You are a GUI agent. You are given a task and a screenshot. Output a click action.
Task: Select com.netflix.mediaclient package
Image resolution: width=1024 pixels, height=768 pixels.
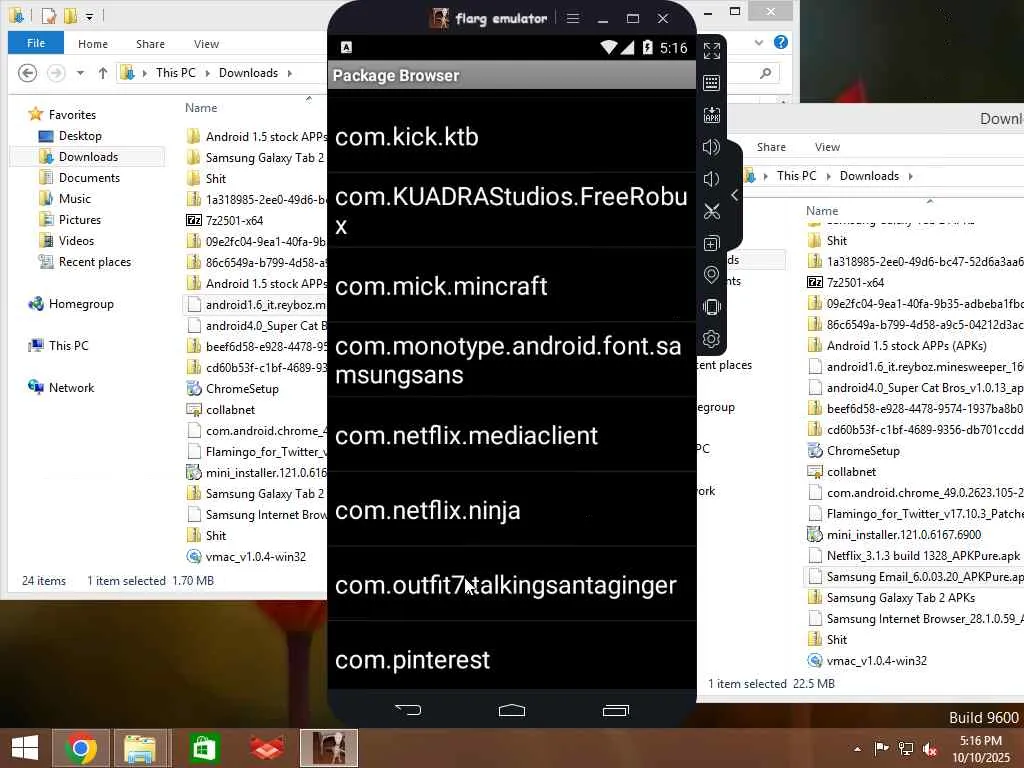click(511, 435)
